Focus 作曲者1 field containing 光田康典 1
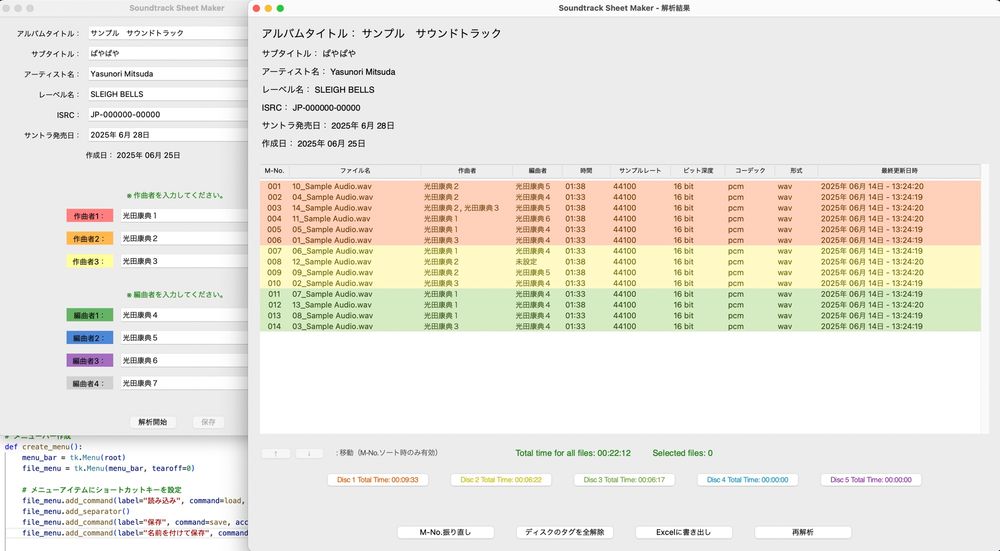The image size is (1000, 551). [x=184, y=216]
